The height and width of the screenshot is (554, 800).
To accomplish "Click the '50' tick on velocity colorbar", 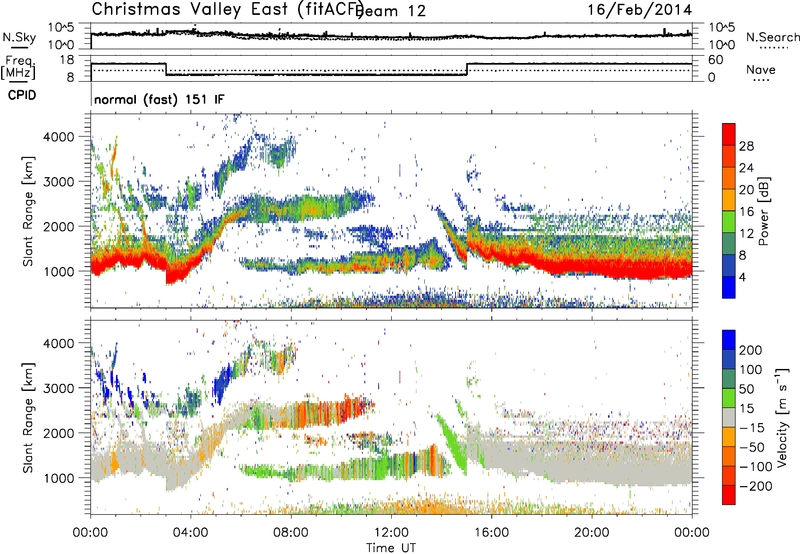I will [x=746, y=389].
